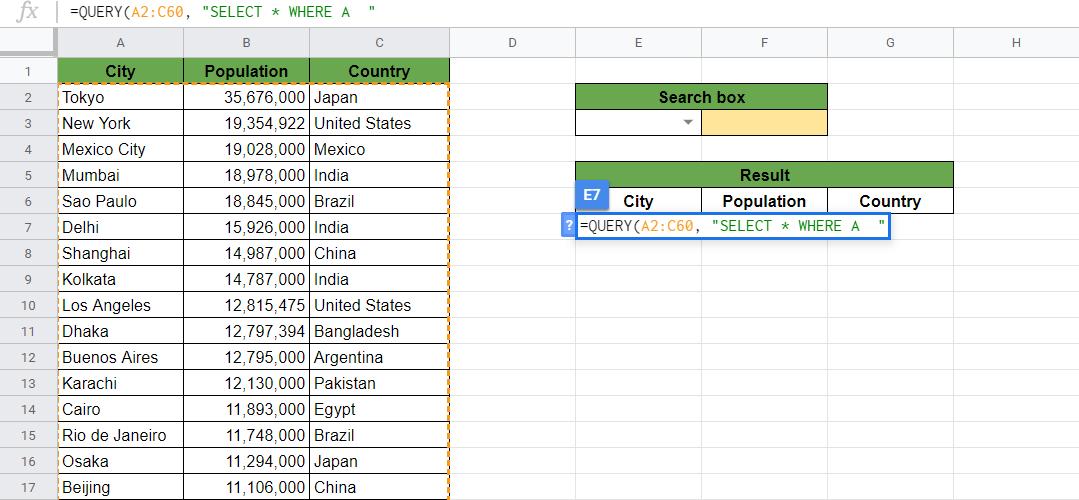
Task: Select column A header
Action: [x=120, y=42]
